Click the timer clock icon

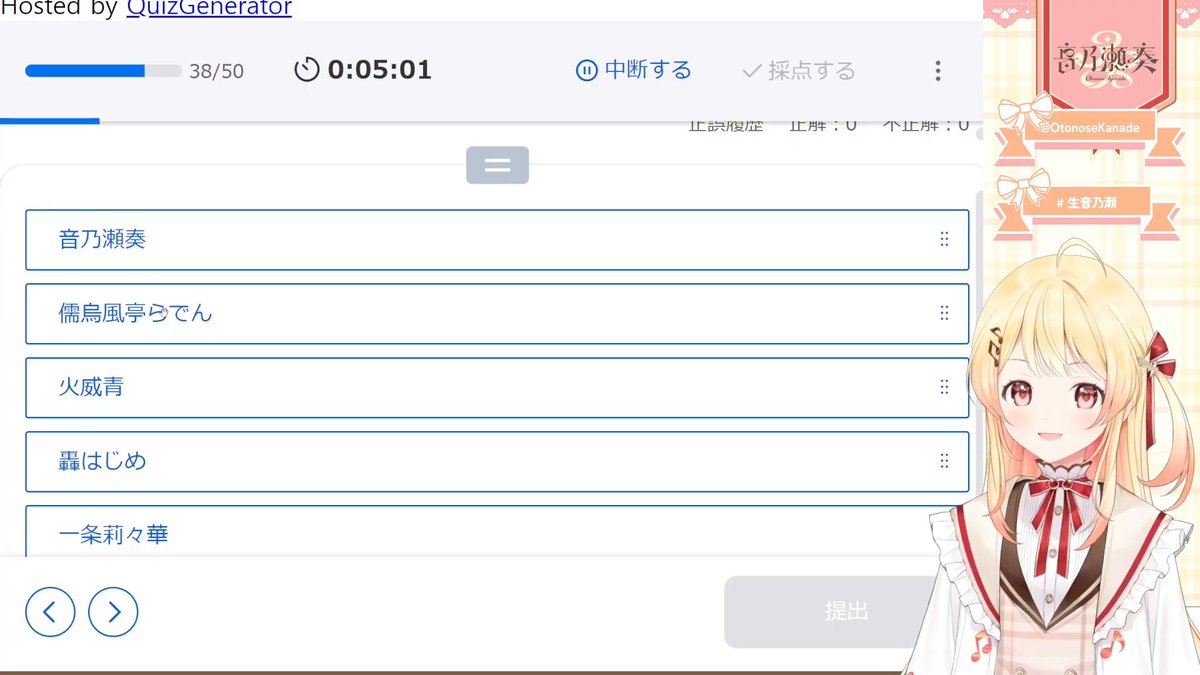(x=306, y=70)
